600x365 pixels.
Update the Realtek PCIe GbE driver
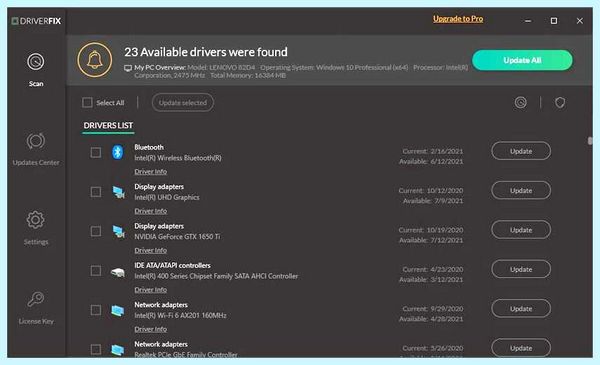(521, 348)
